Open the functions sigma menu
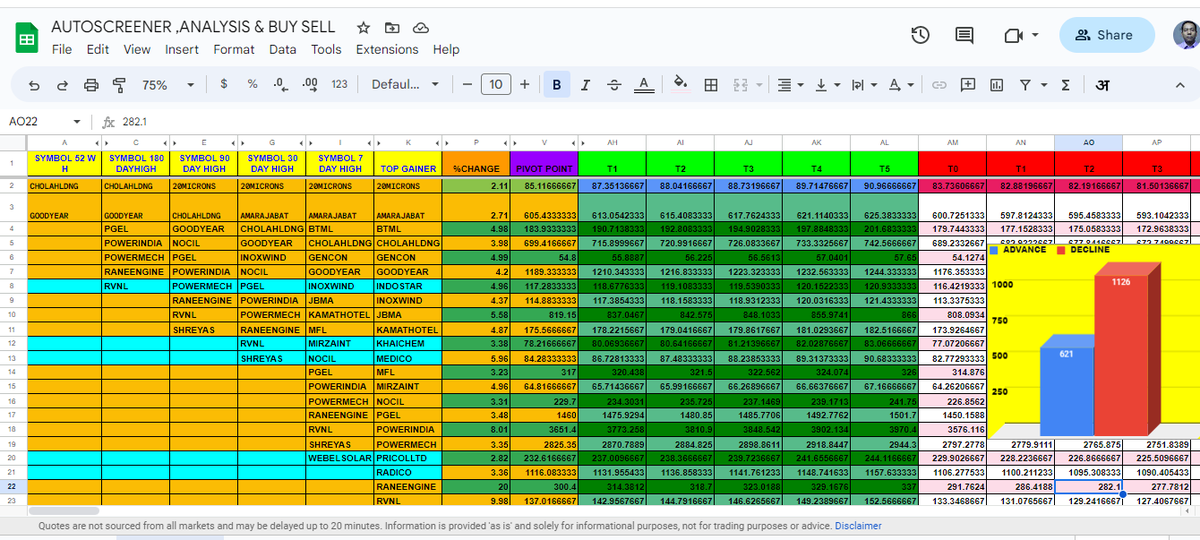This screenshot has height=540, width=1200. [x=1065, y=85]
